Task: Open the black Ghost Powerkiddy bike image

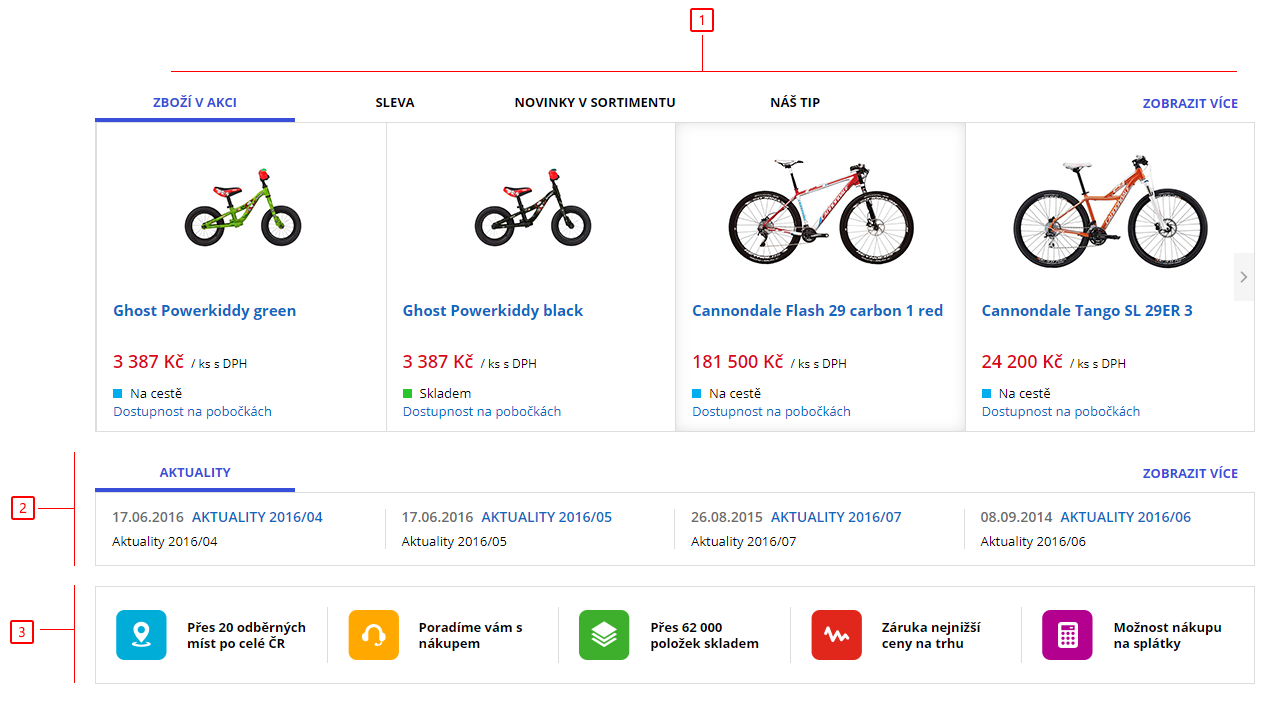Action: coord(533,208)
